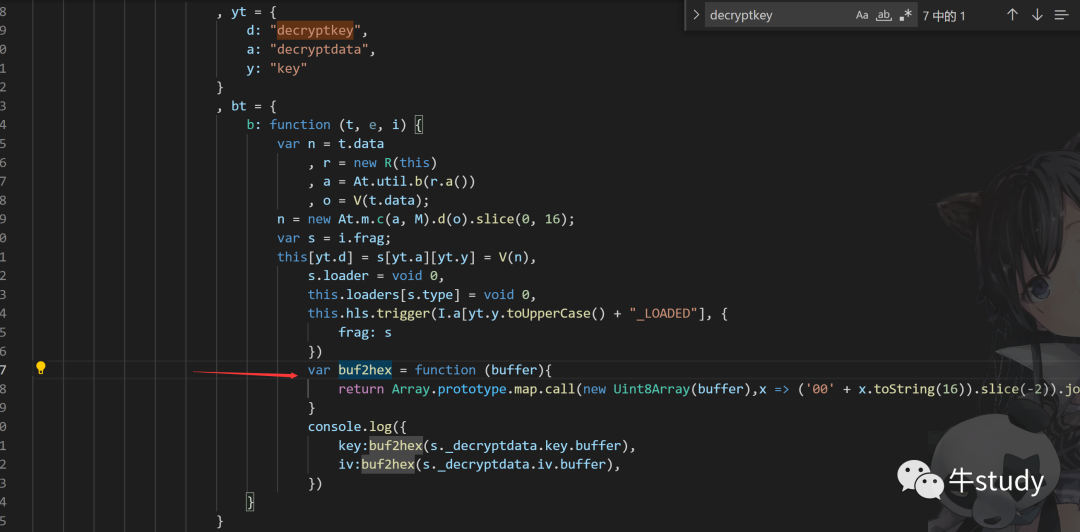
Task: Open the lightbulb code actions icon
Action: [x=41, y=367]
